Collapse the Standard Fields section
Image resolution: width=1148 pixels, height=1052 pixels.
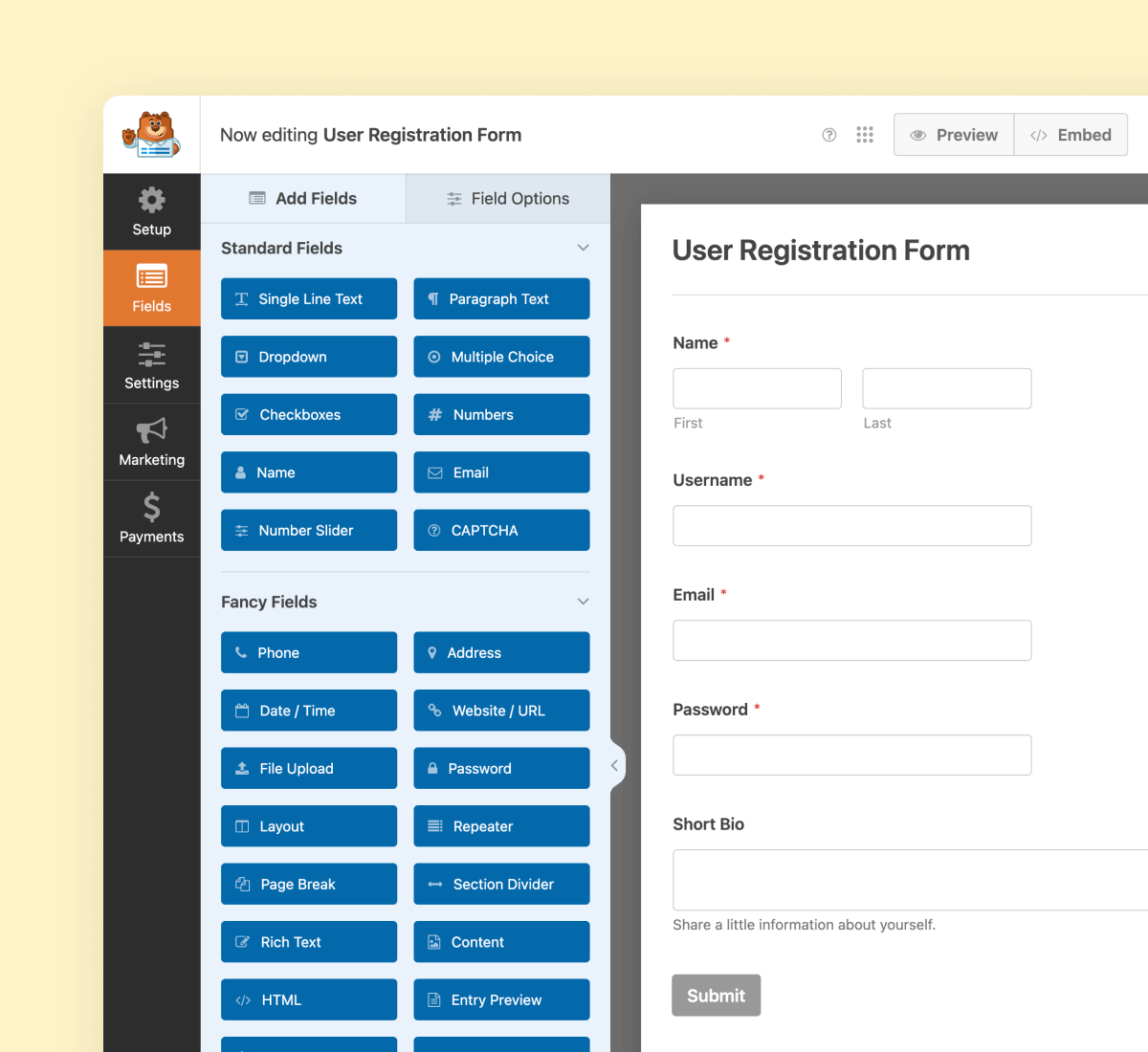point(584,248)
